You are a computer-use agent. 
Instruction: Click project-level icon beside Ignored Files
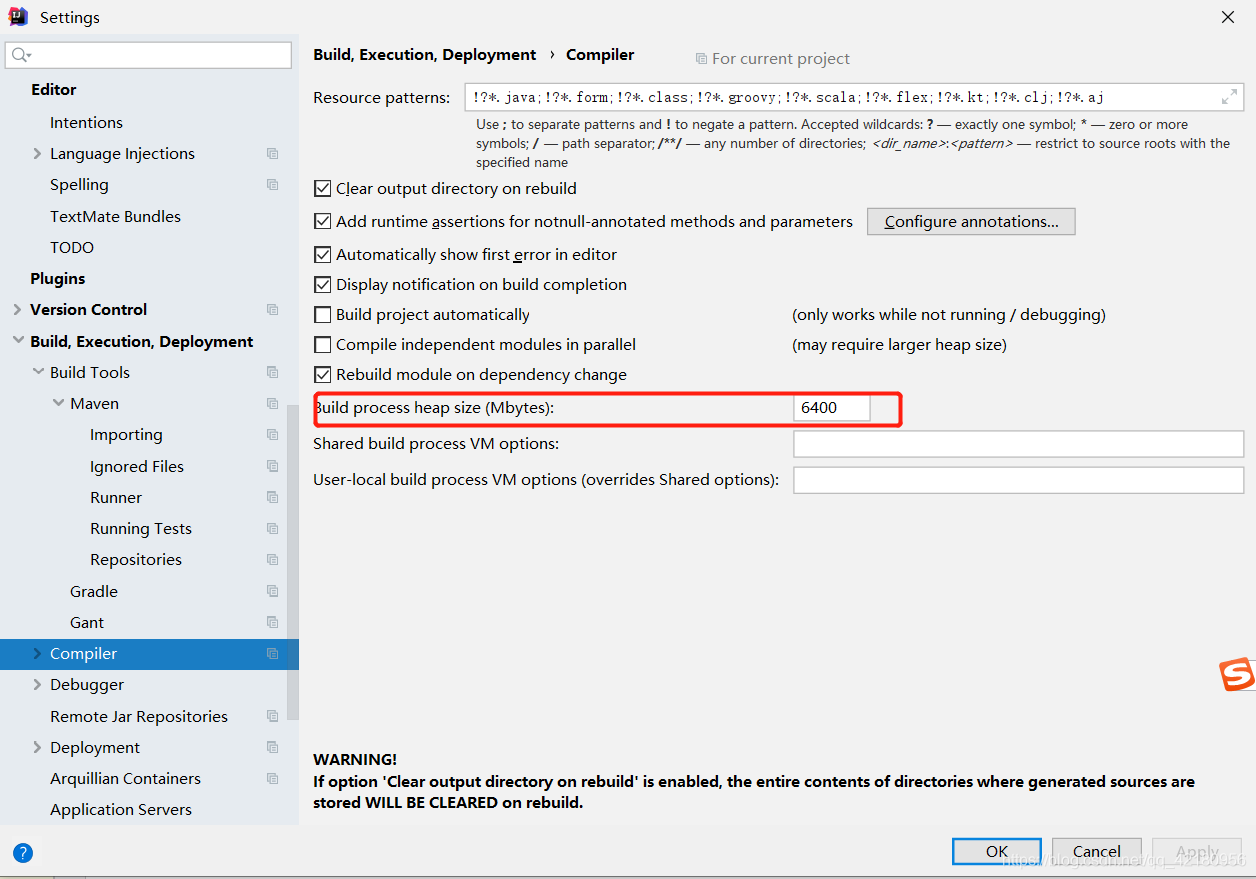[x=272, y=466]
